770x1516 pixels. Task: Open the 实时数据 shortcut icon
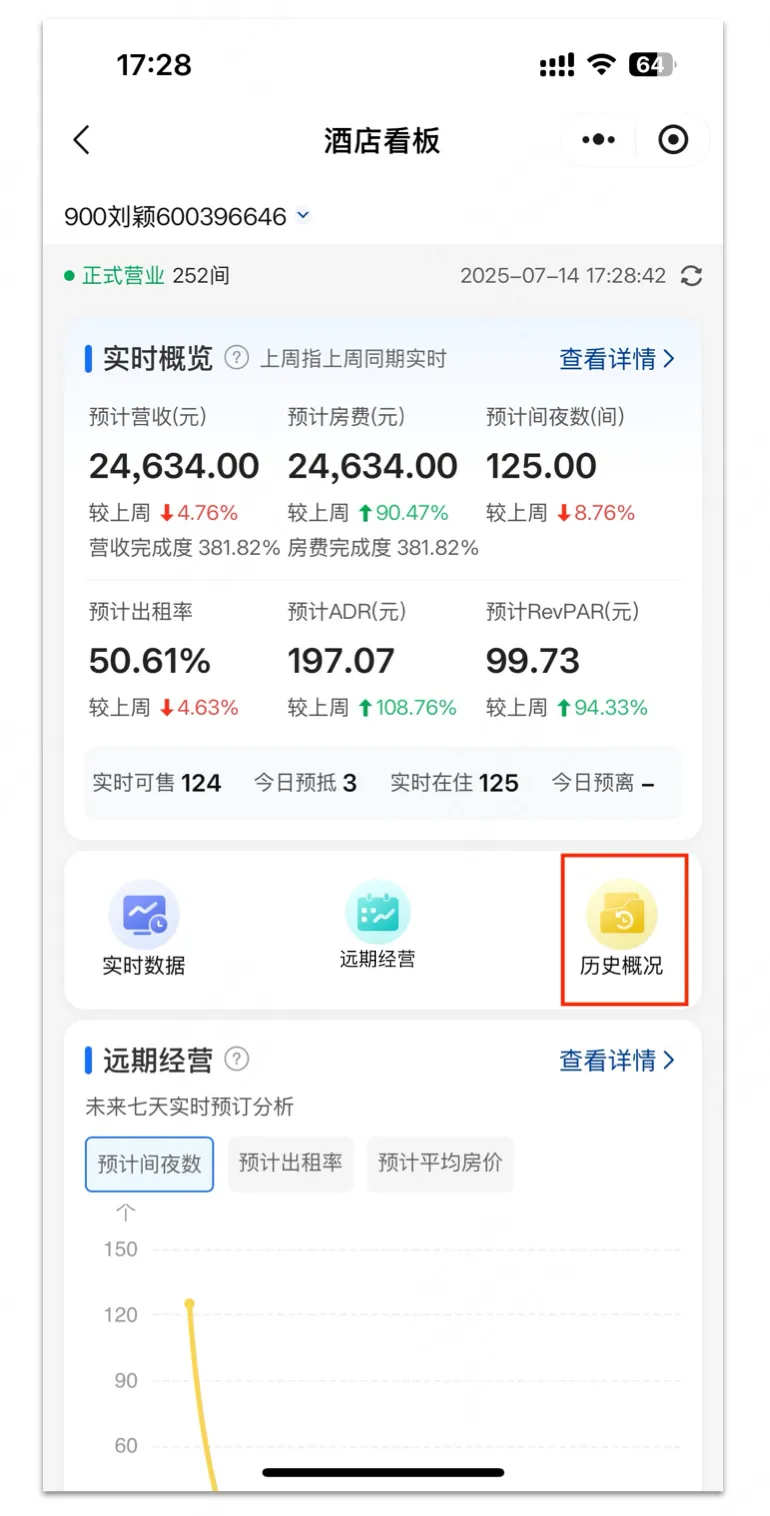144,915
